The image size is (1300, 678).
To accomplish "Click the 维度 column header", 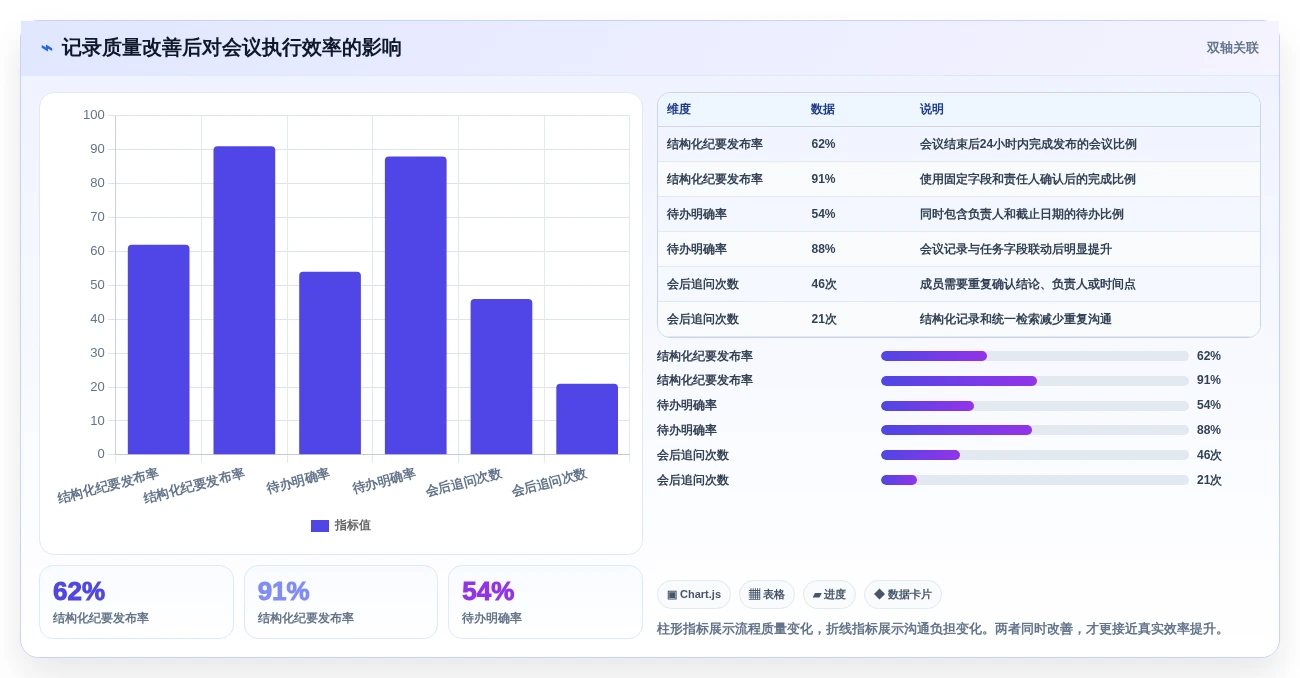I will 679,110.
